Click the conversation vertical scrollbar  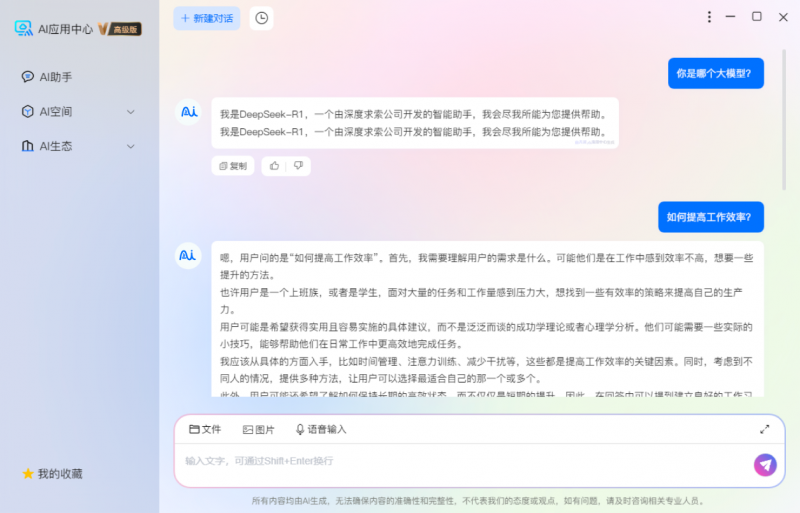[784, 120]
